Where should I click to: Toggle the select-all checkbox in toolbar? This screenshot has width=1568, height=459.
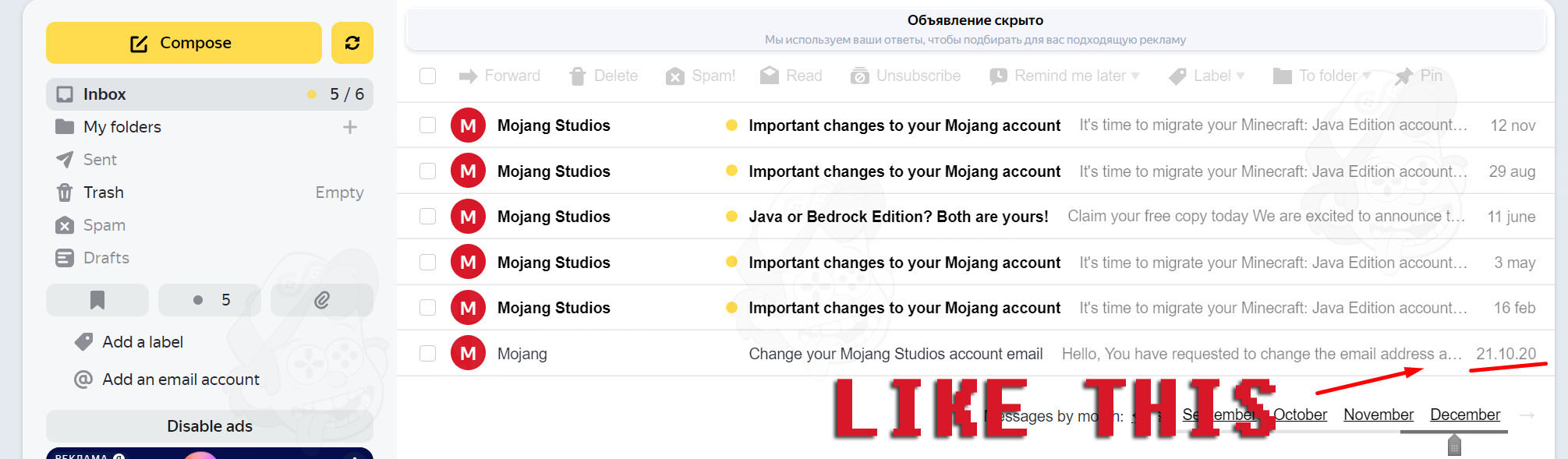point(427,76)
